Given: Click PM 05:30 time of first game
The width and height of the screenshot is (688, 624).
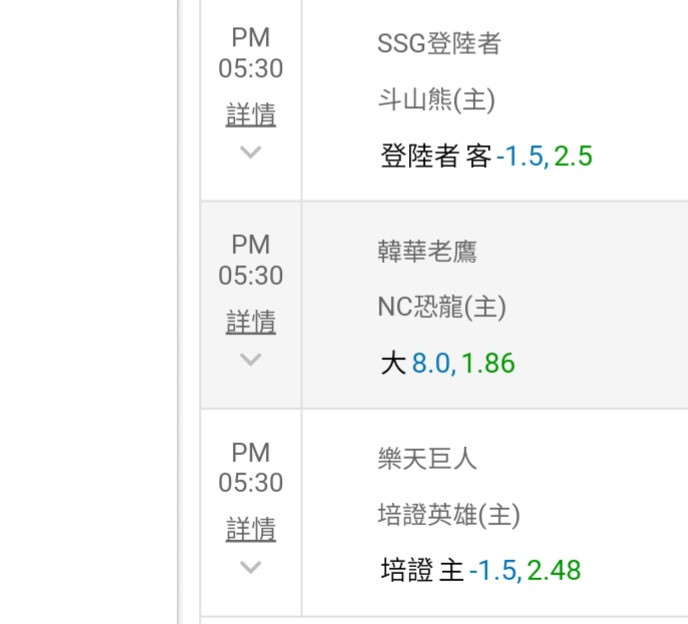Looking at the screenshot, I should tap(251, 53).
